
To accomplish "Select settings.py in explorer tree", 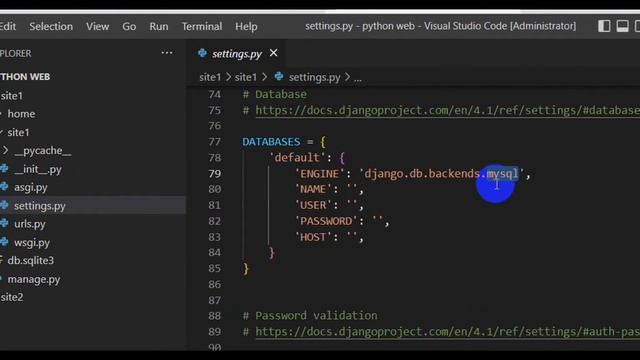I will 93,205.
